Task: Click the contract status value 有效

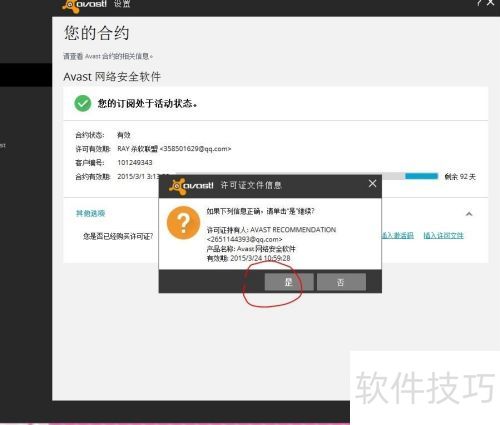Action: (124, 135)
